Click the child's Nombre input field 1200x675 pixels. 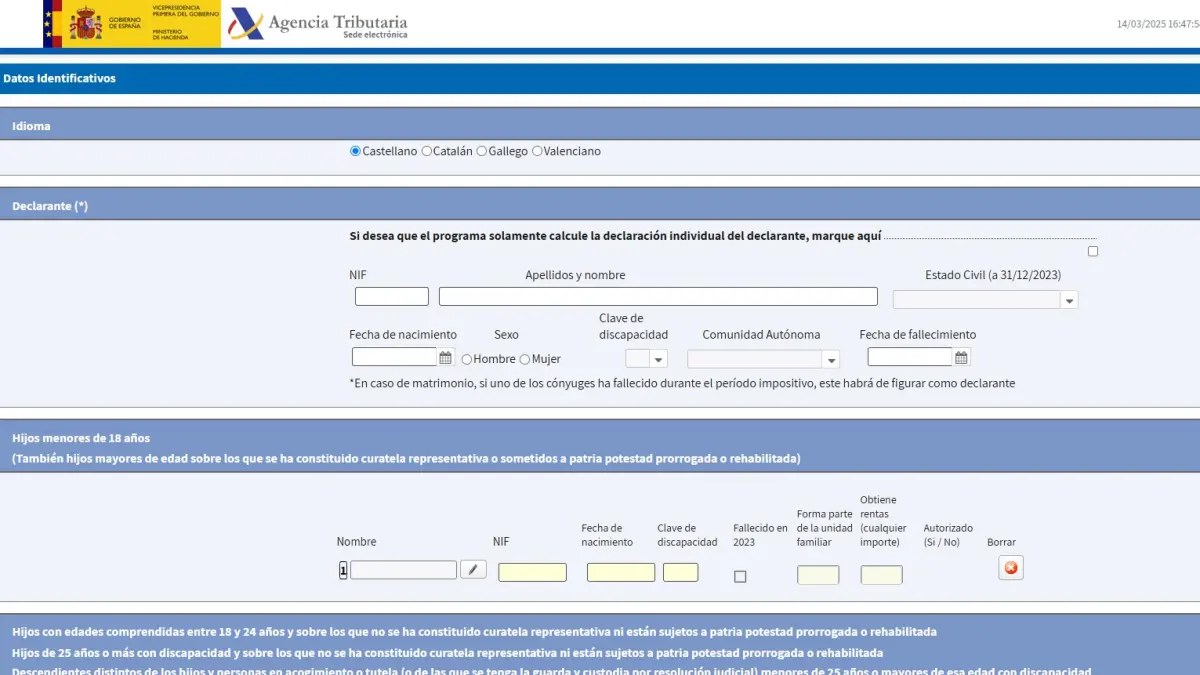[403, 570]
